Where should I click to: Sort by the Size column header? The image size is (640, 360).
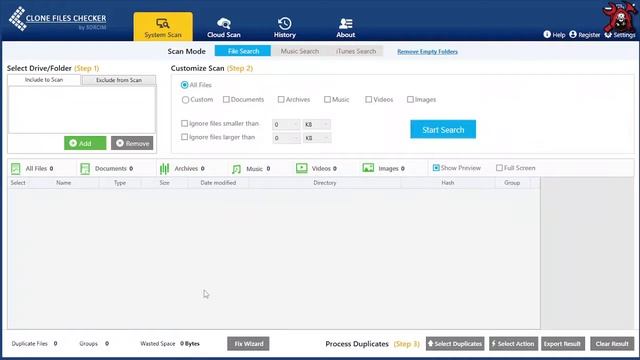coord(164,183)
